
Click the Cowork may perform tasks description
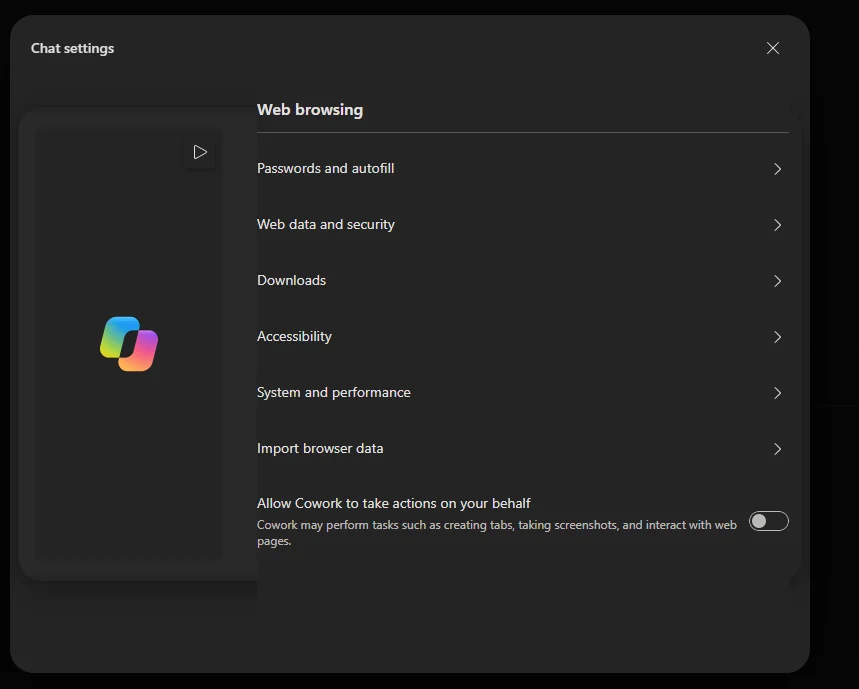pos(496,533)
